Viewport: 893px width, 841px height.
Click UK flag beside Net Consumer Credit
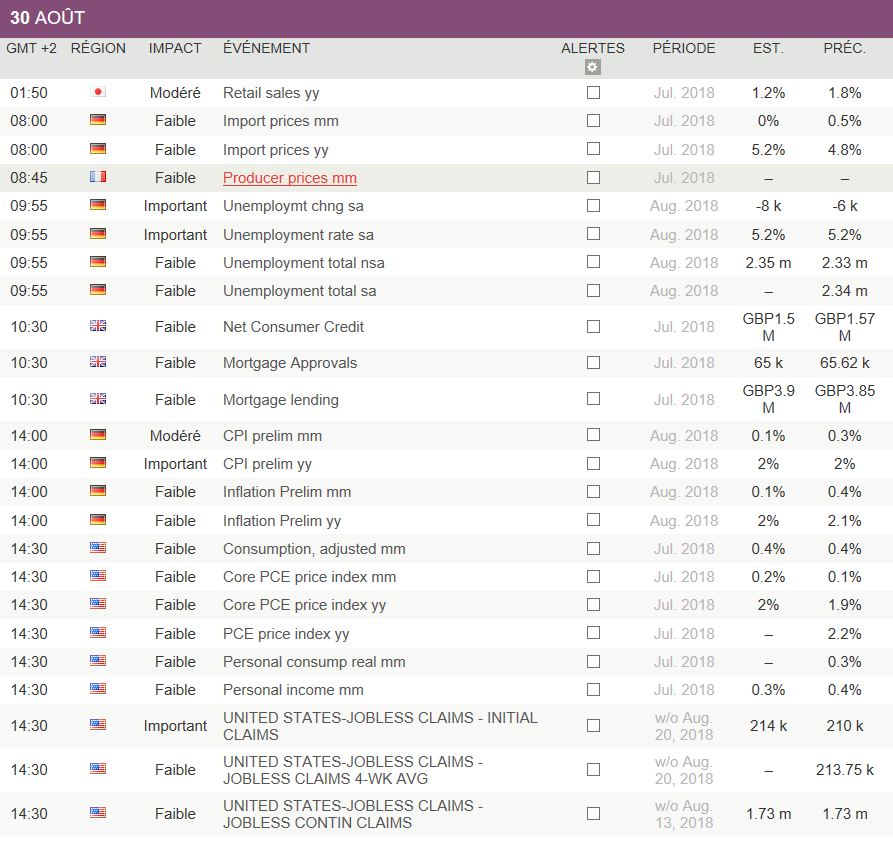pos(98,326)
